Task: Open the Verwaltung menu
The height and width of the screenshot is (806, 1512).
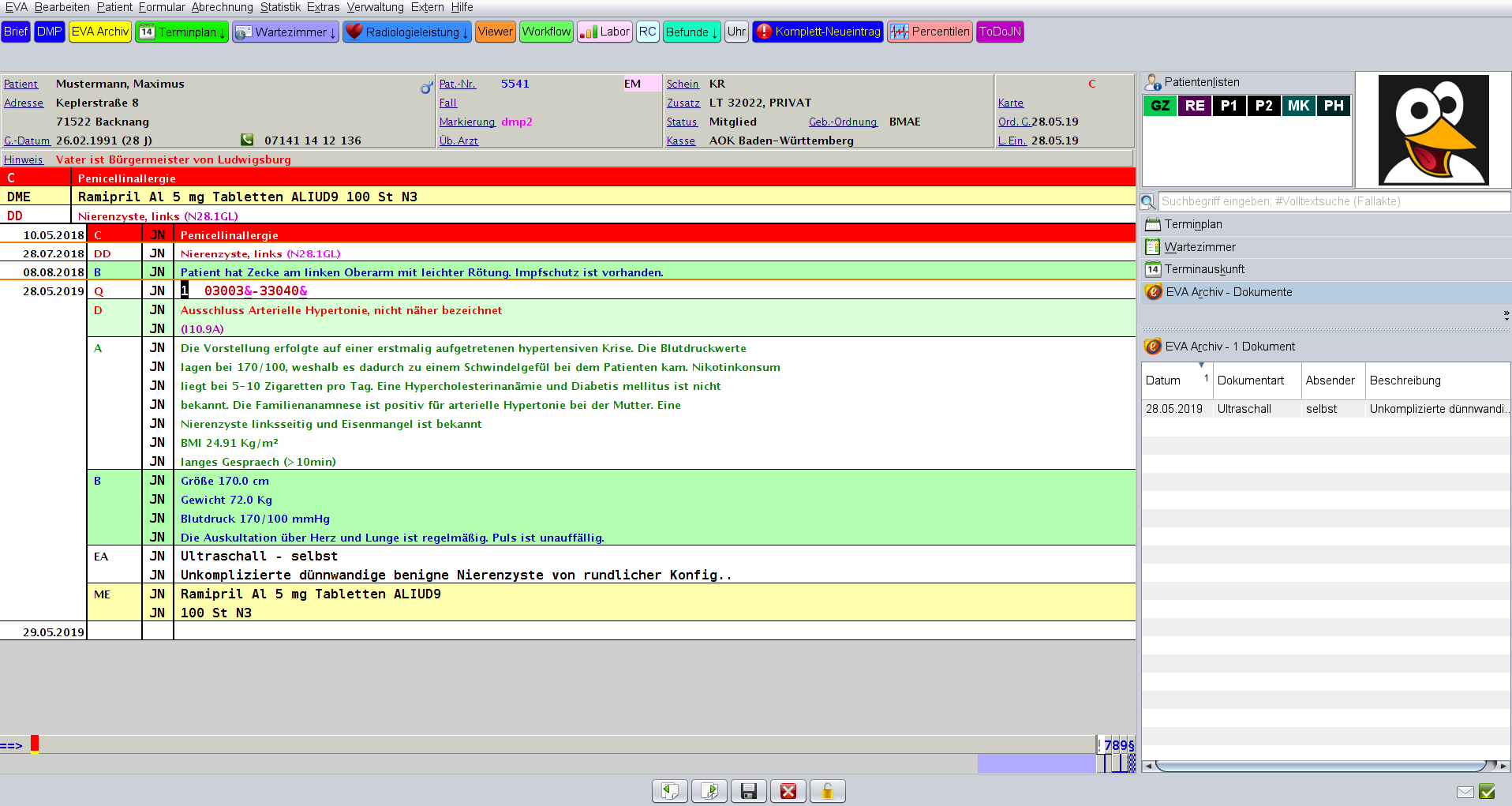Action: coord(376,6)
